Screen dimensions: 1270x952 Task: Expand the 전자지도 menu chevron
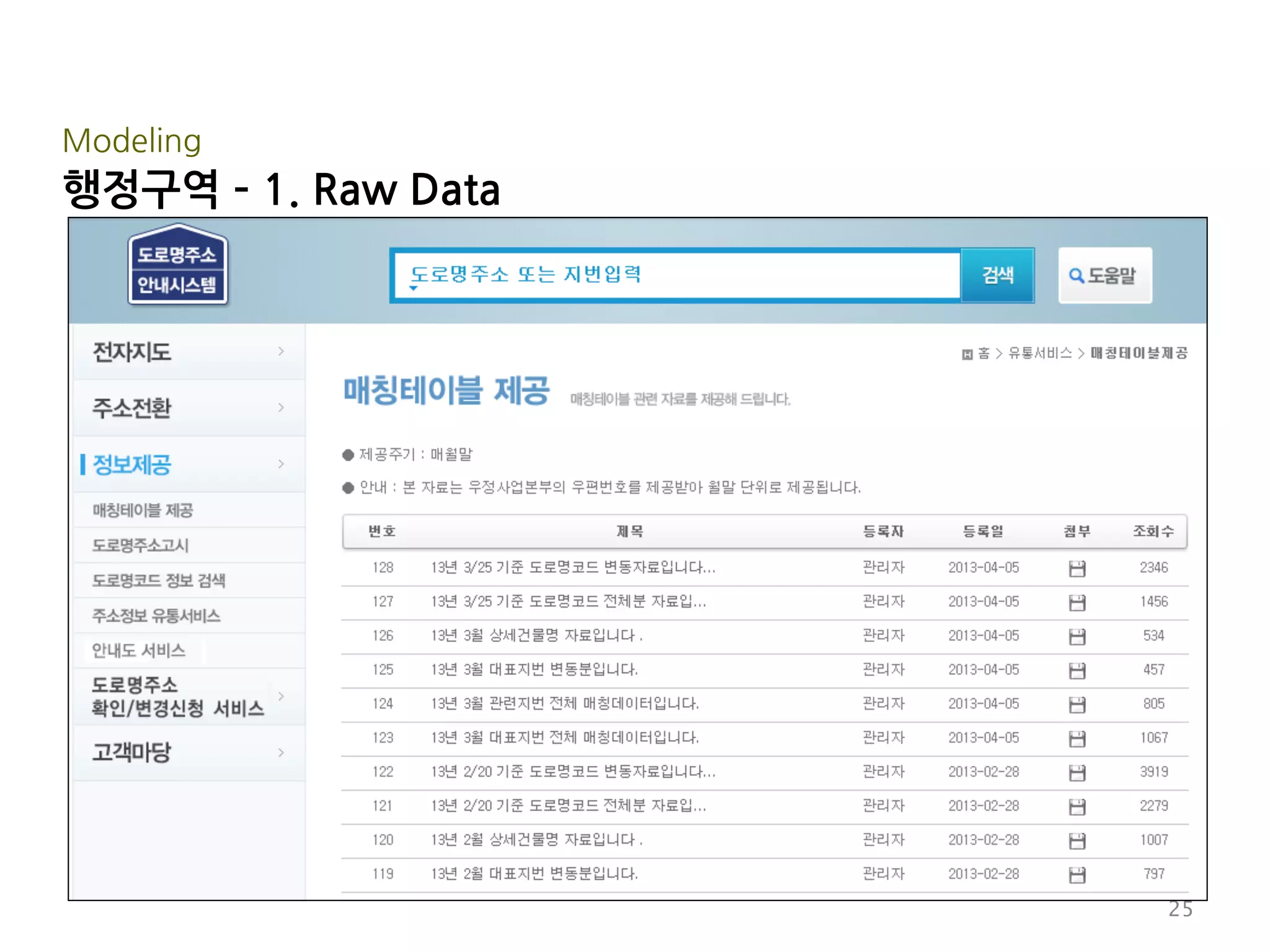tap(281, 351)
